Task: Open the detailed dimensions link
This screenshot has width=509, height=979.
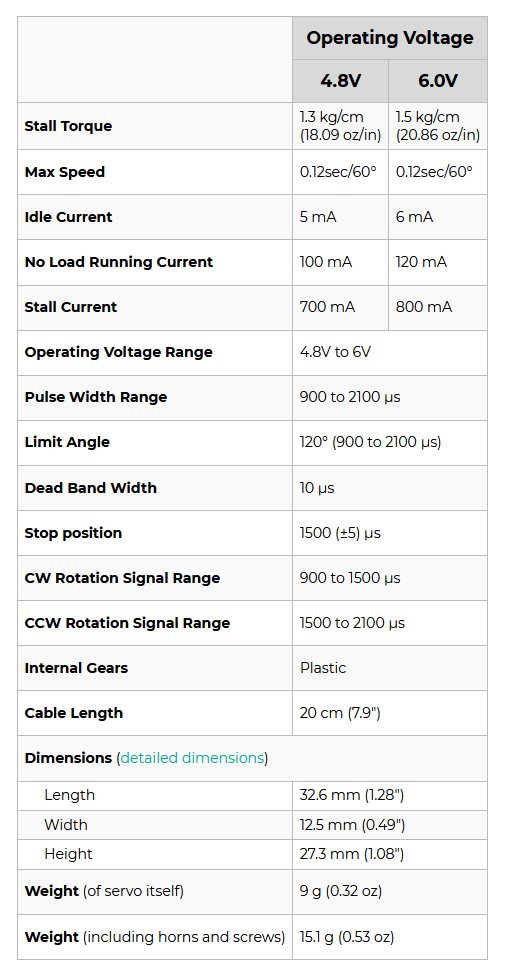Action: 192,758
